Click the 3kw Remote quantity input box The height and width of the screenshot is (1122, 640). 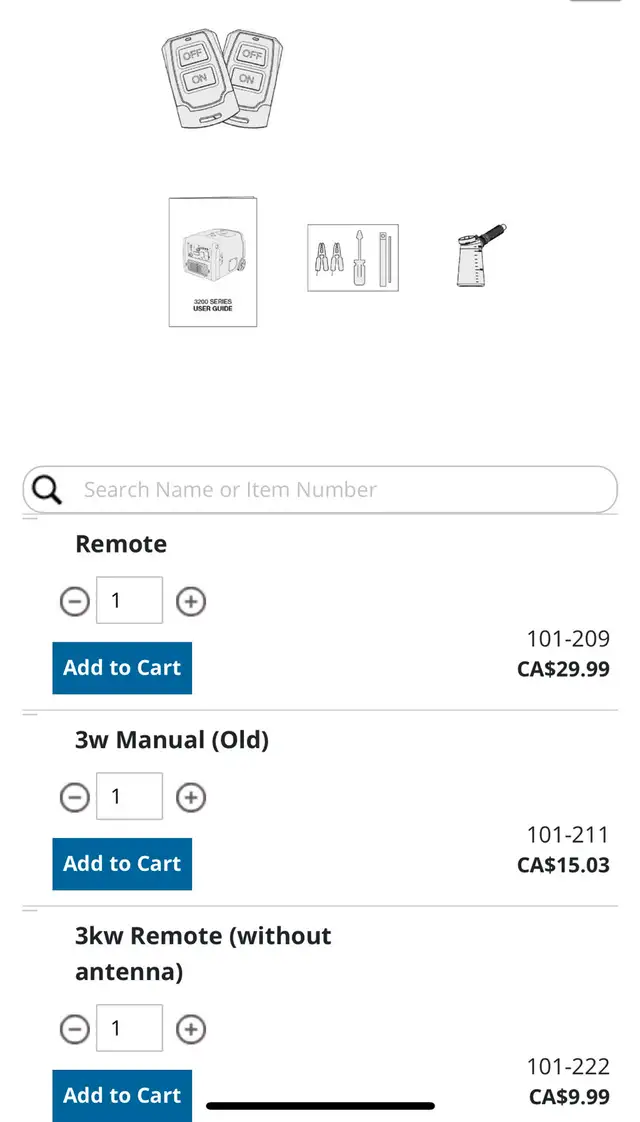pyautogui.click(x=130, y=1028)
